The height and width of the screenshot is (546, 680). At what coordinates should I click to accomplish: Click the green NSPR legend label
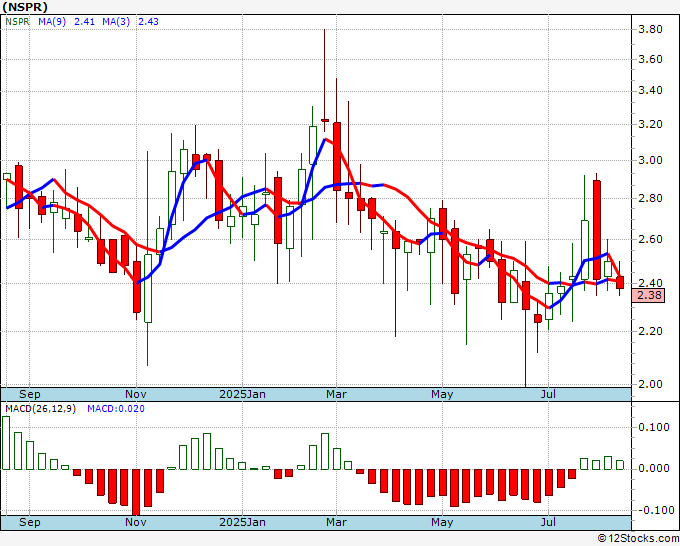17,22
